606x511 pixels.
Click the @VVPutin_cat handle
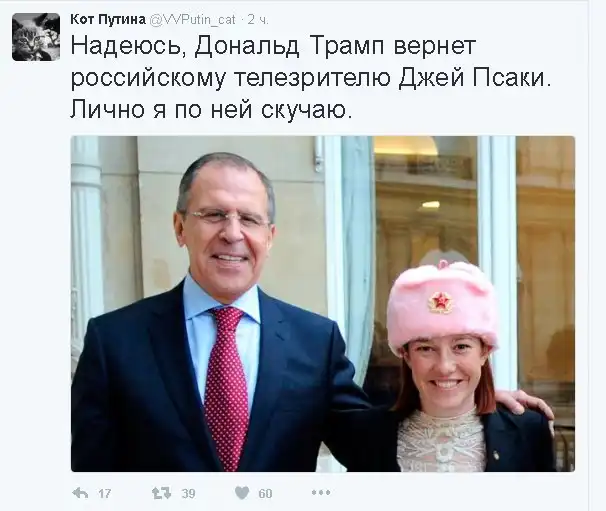[x=192, y=20]
